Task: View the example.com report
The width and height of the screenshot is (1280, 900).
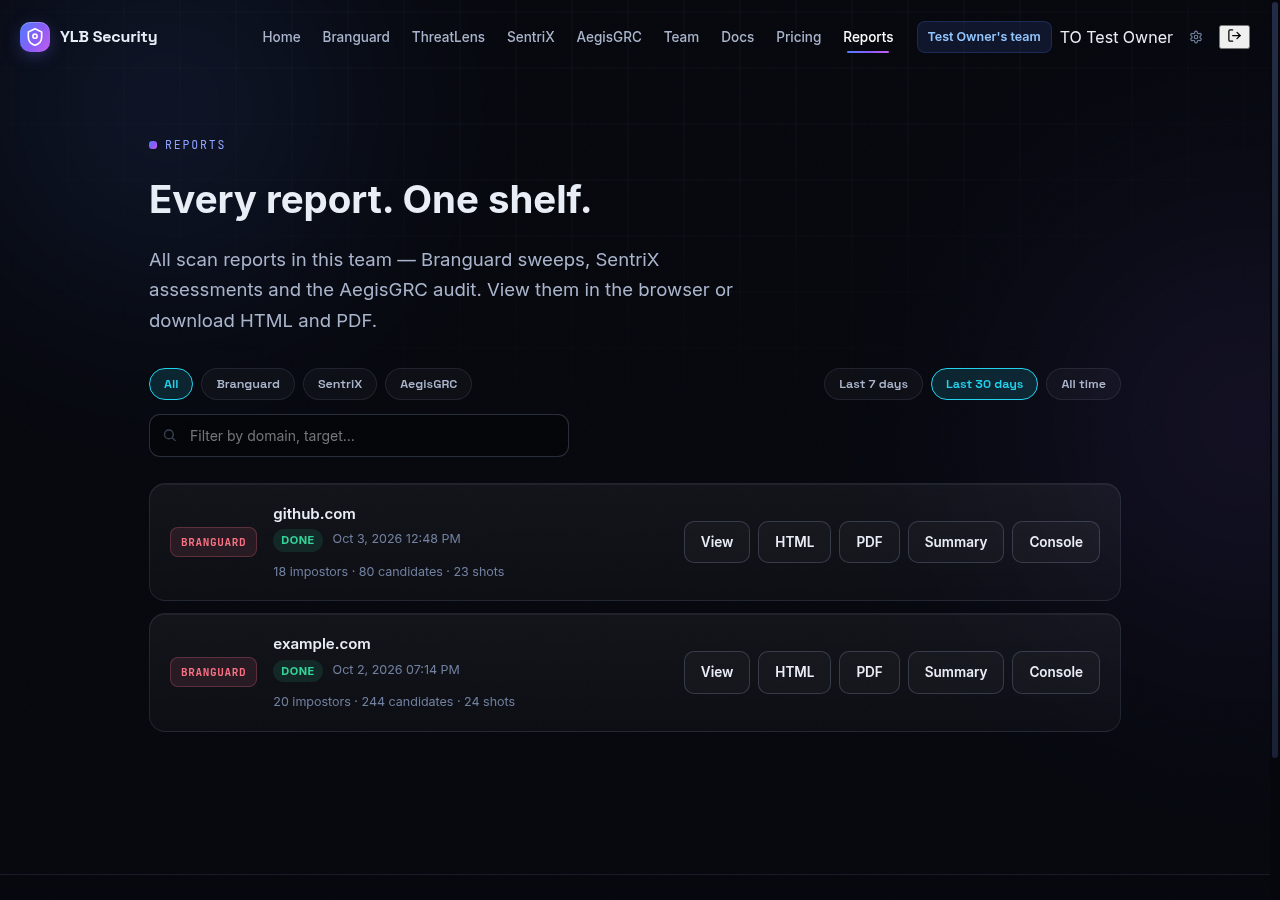Action: 717,672
